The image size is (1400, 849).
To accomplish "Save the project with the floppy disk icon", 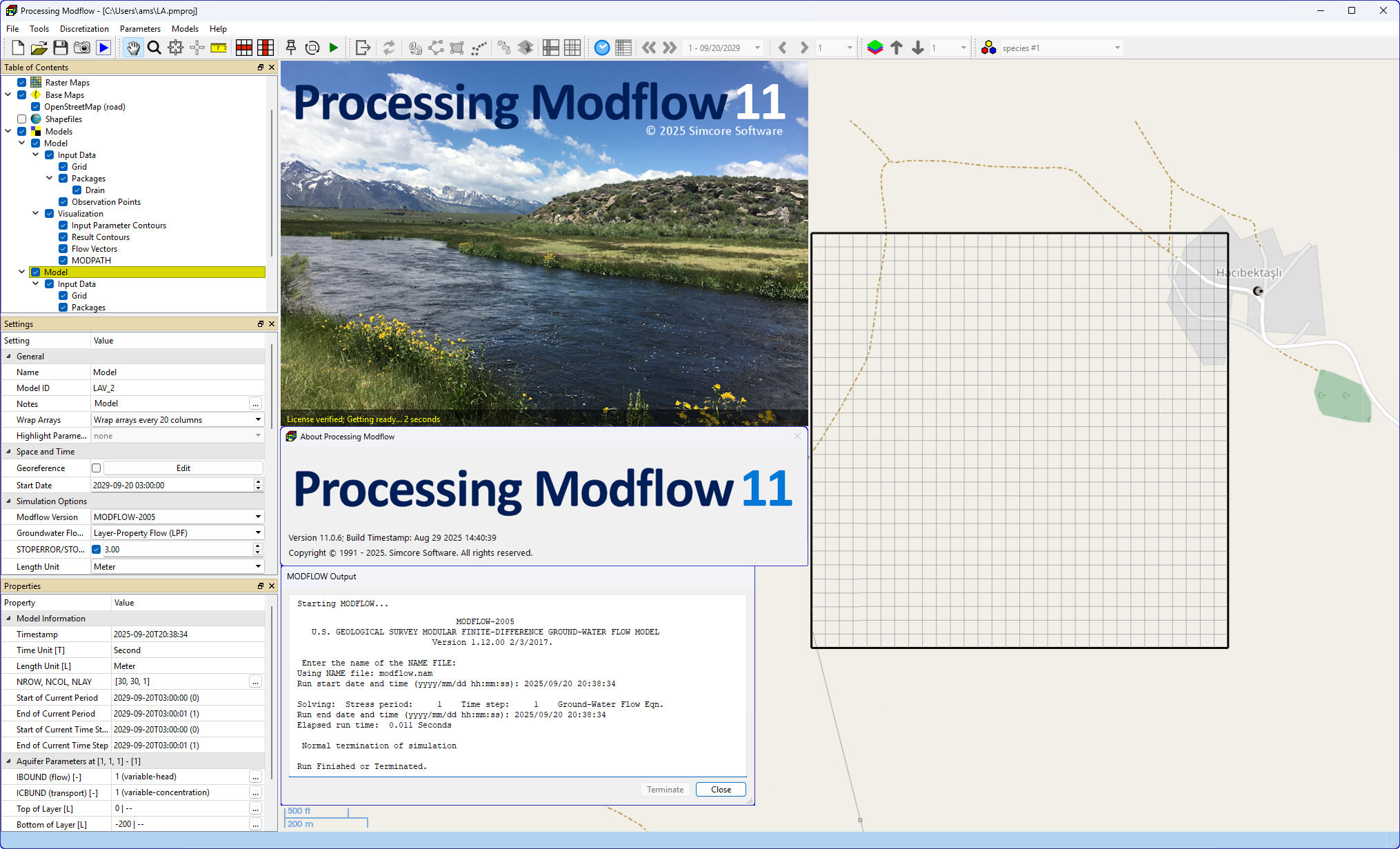I will (61, 48).
